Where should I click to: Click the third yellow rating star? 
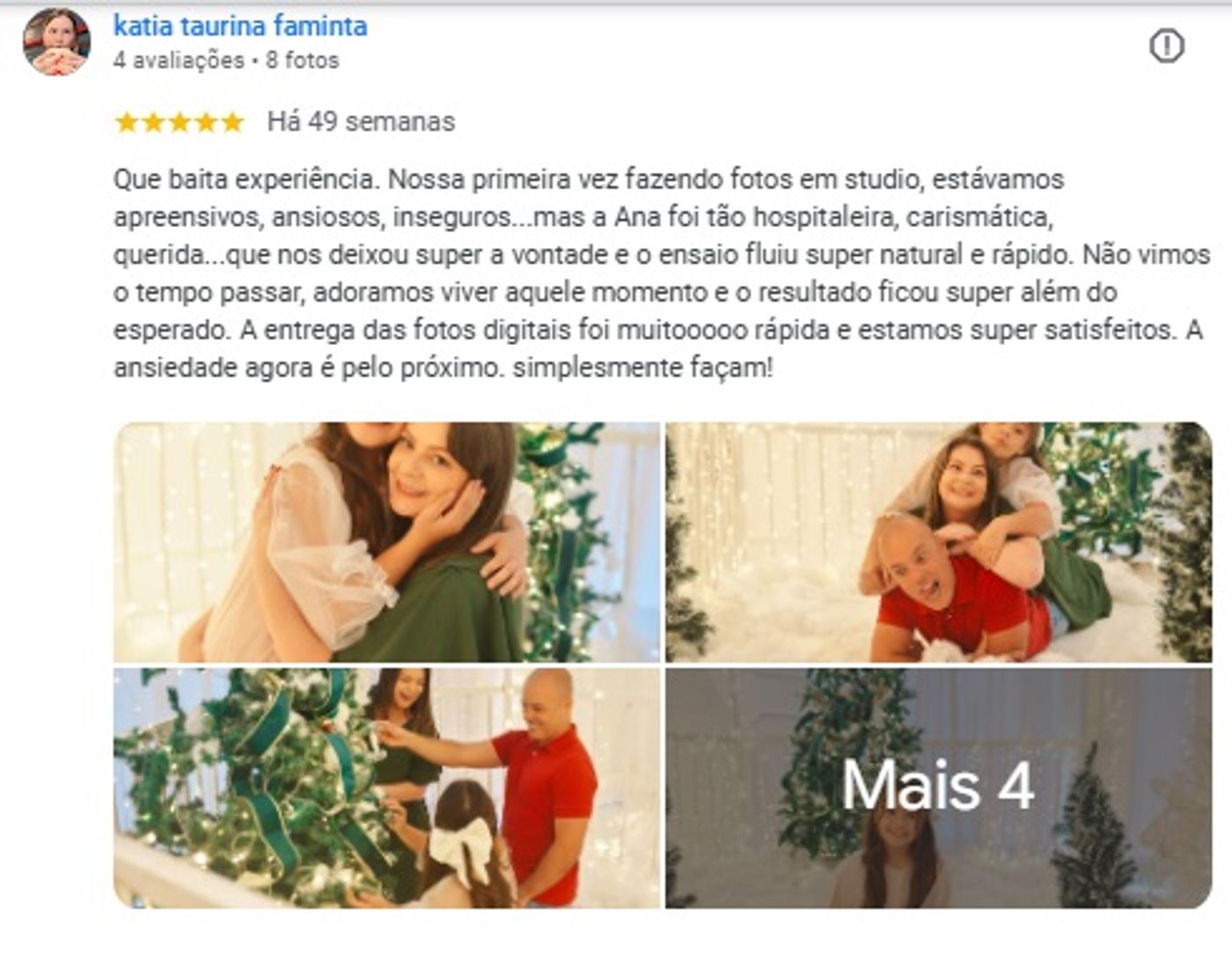180,121
